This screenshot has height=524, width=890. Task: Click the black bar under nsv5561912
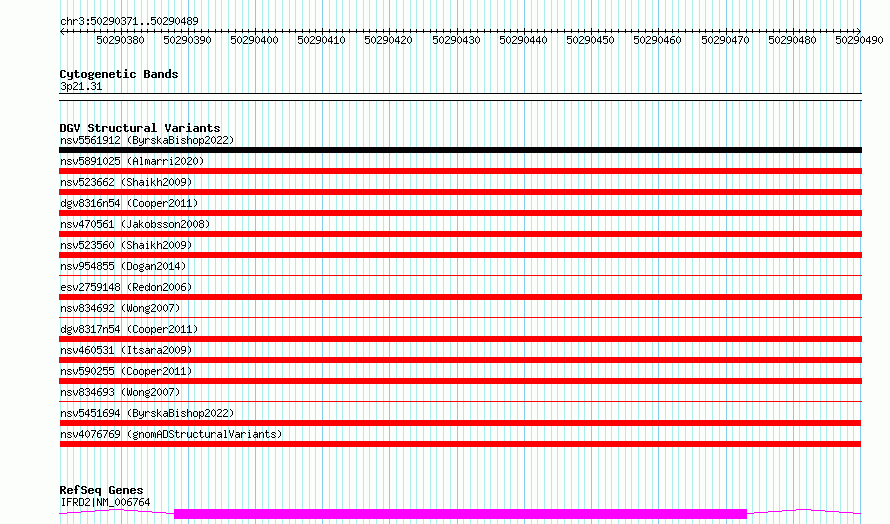coord(460,150)
